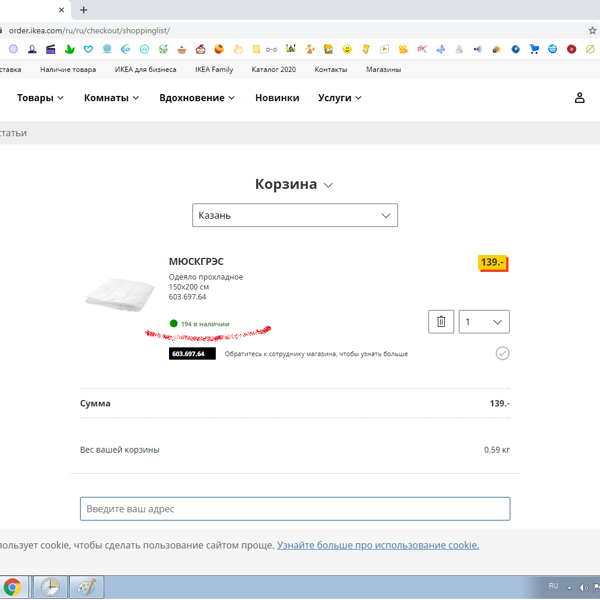
Task: Open the blue shopping cart bookmark
Action: click(534, 49)
